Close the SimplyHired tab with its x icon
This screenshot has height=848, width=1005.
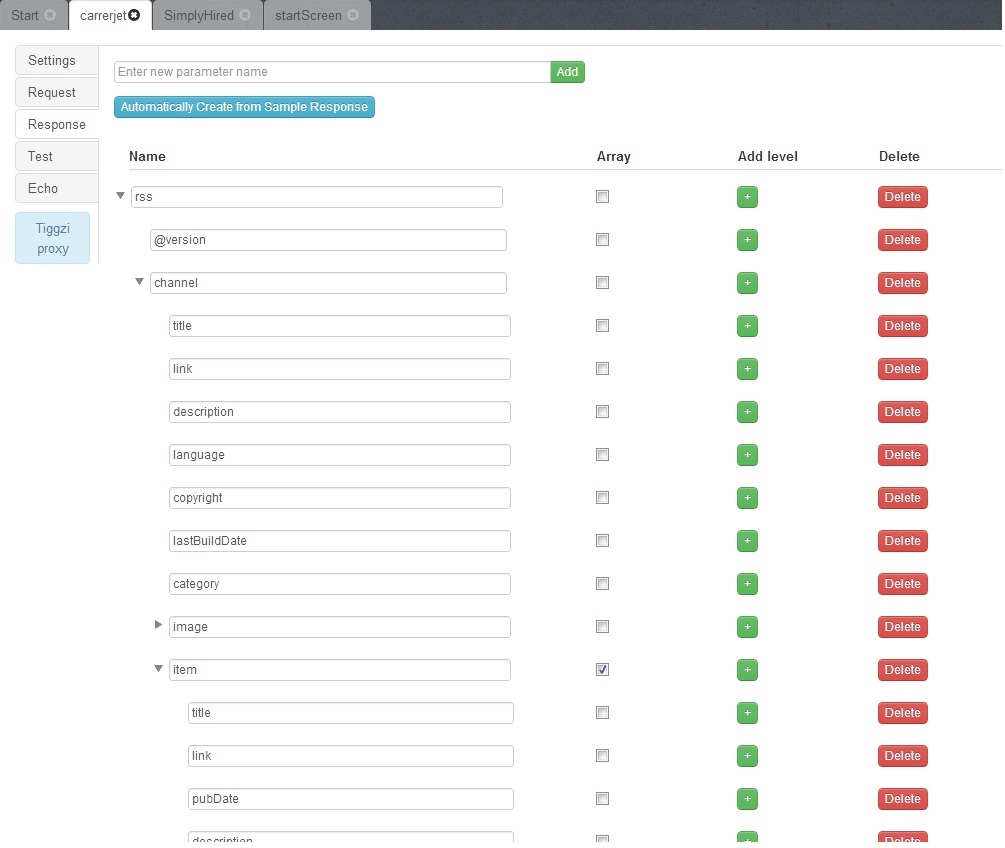[245, 16]
